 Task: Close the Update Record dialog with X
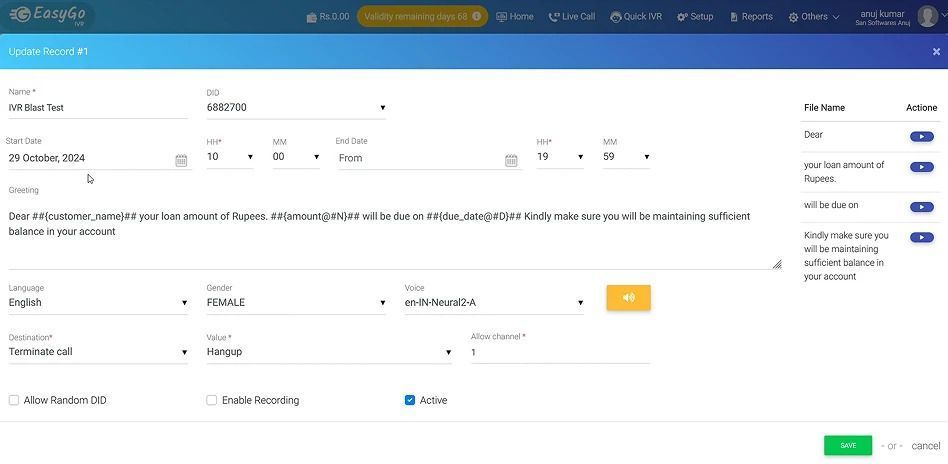pyautogui.click(x=936, y=51)
